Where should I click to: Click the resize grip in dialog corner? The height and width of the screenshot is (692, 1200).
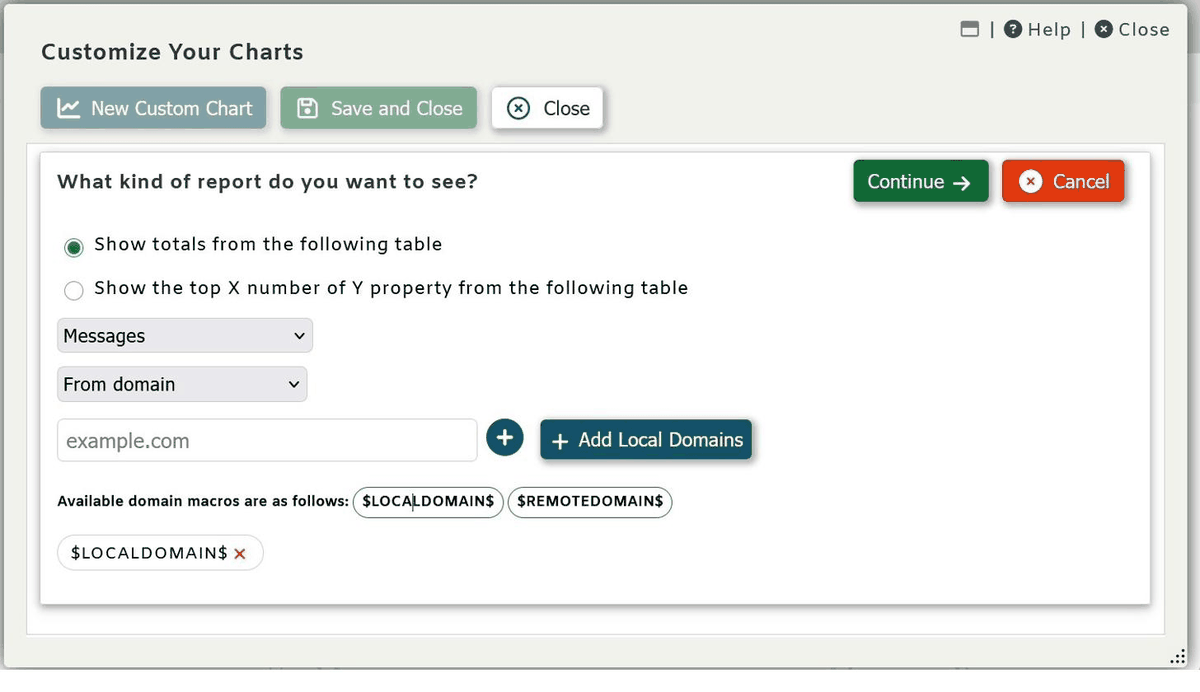point(1179,656)
